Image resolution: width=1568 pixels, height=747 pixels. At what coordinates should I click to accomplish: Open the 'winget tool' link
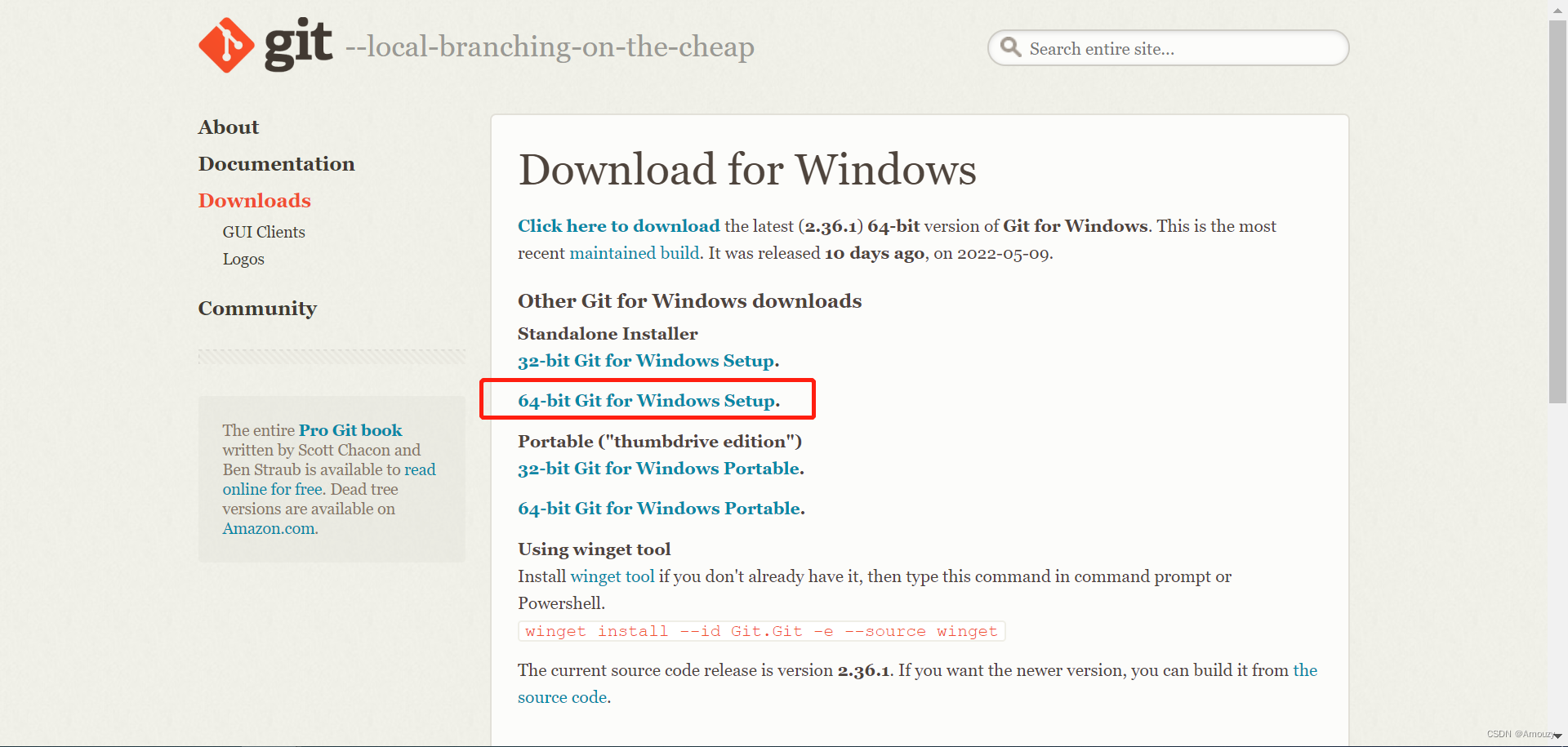pyautogui.click(x=612, y=576)
